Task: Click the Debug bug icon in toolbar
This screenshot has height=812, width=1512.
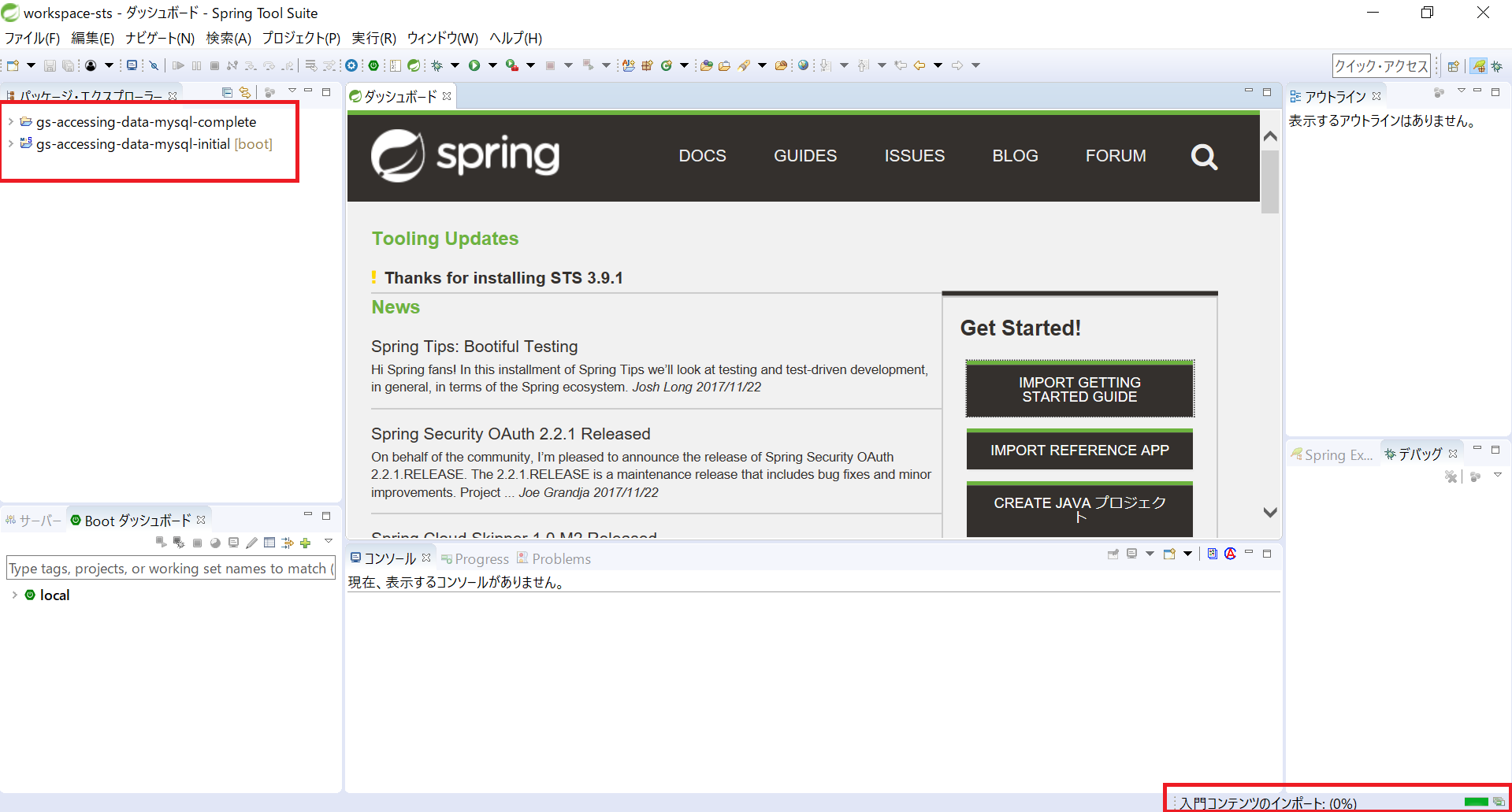Action: 437,65
